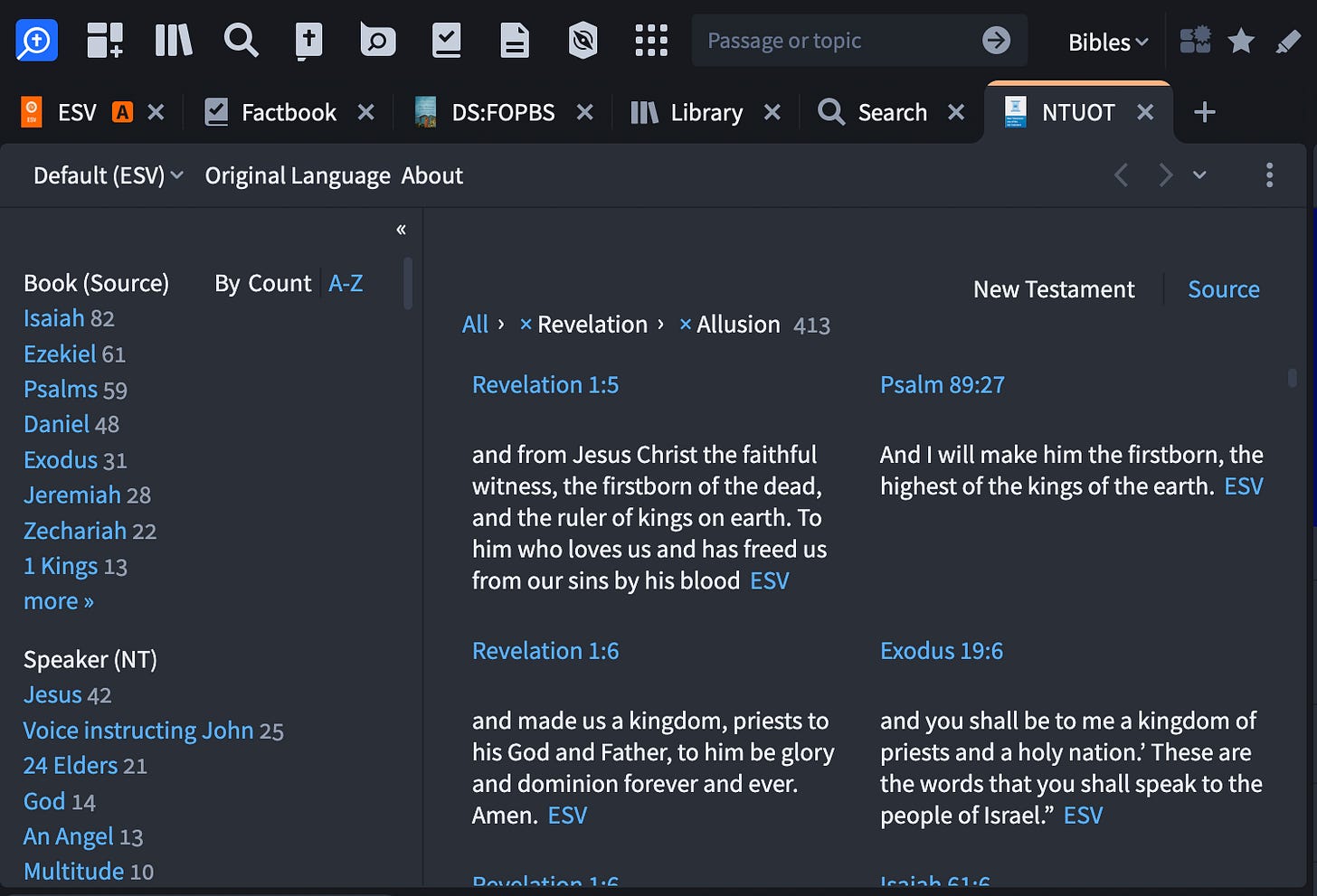Sort book sources By Count
1317x896 pixels.
pyautogui.click(x=262, y=283)
